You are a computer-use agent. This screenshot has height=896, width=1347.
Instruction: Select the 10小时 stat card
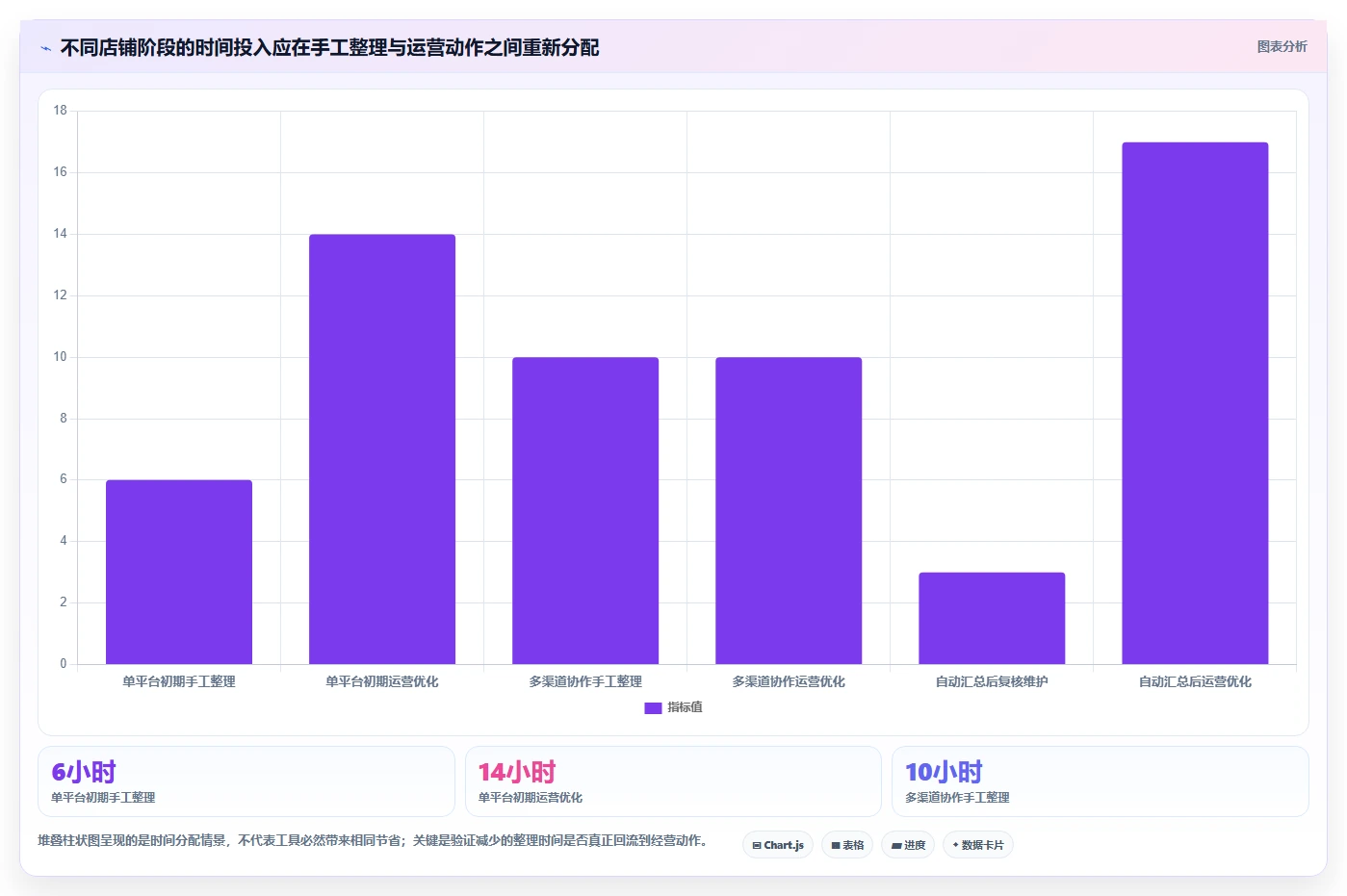pos(1101,781)
